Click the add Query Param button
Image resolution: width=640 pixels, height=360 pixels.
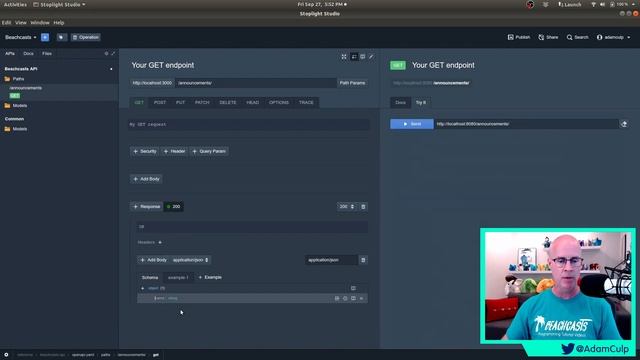pyautogui.click(x=209, y=151)
